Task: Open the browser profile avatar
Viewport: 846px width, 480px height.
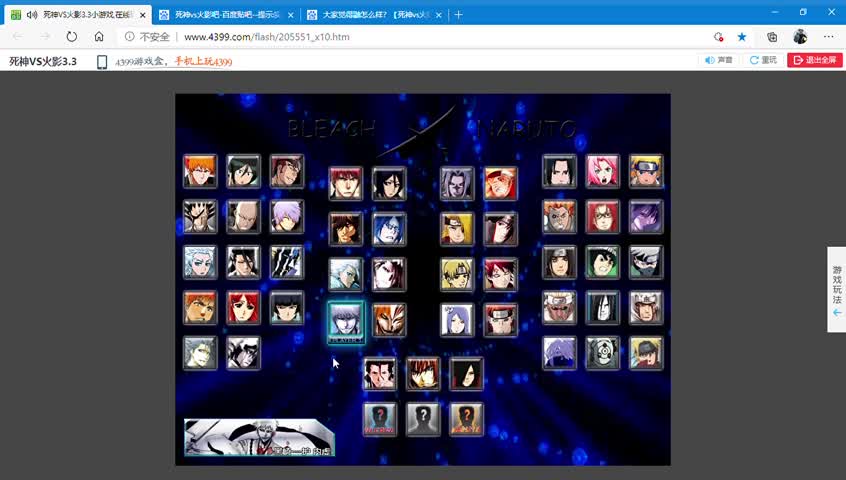Action: coord(800,37)
